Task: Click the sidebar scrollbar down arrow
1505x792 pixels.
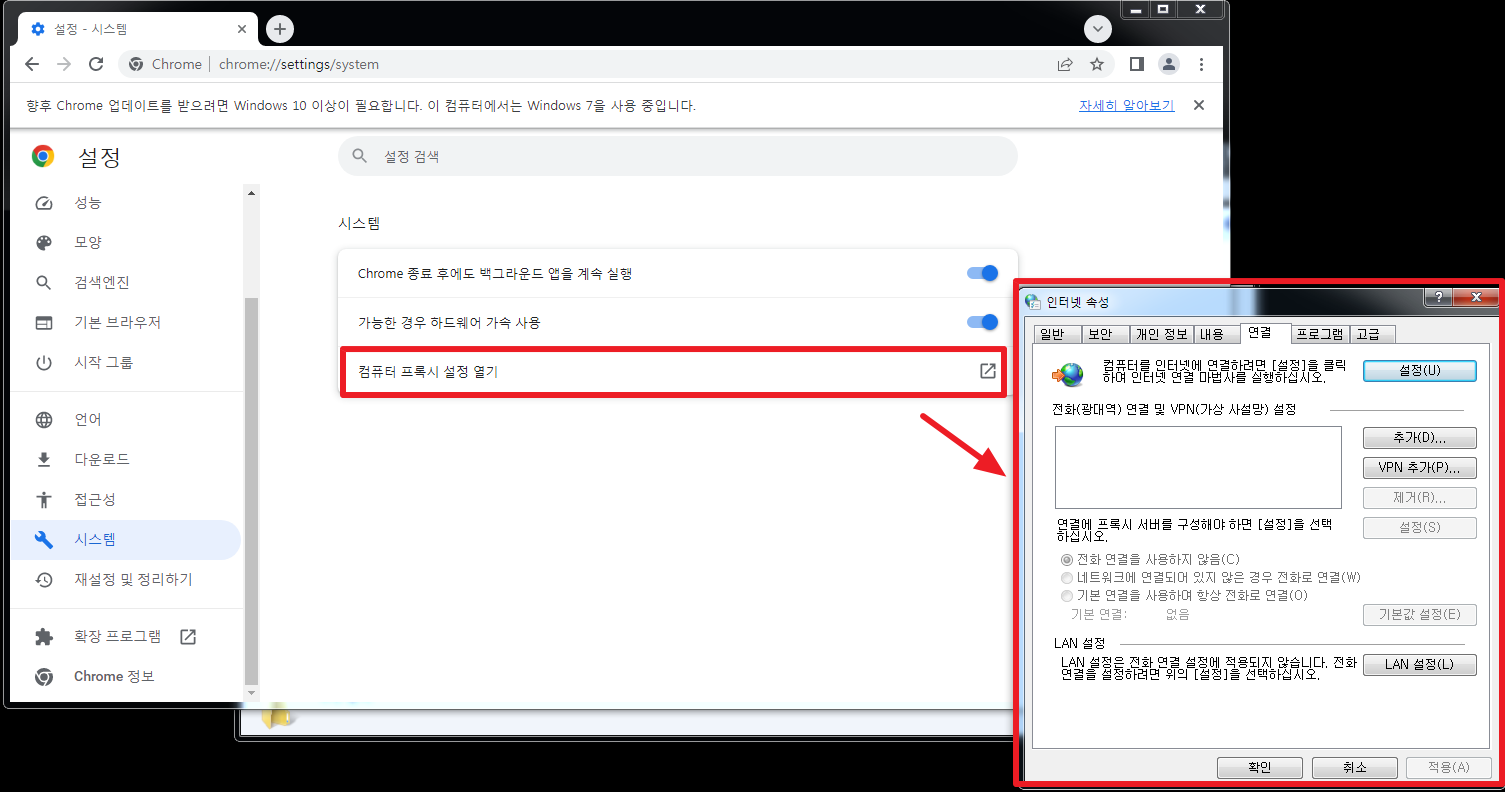Action: (251, 692)
